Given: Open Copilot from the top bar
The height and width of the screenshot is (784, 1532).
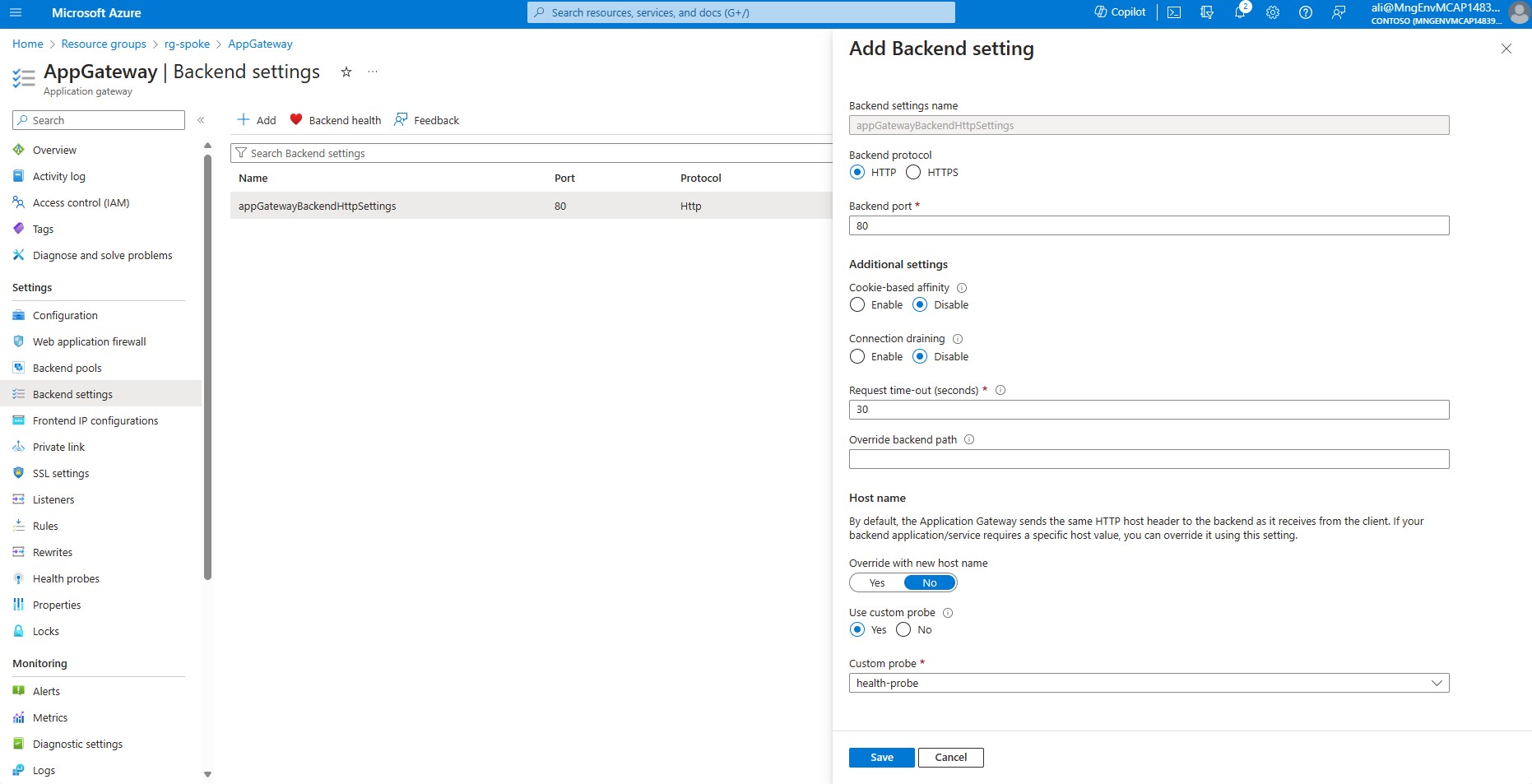Looking at the screenshot, I should (x=1120, y=12).
